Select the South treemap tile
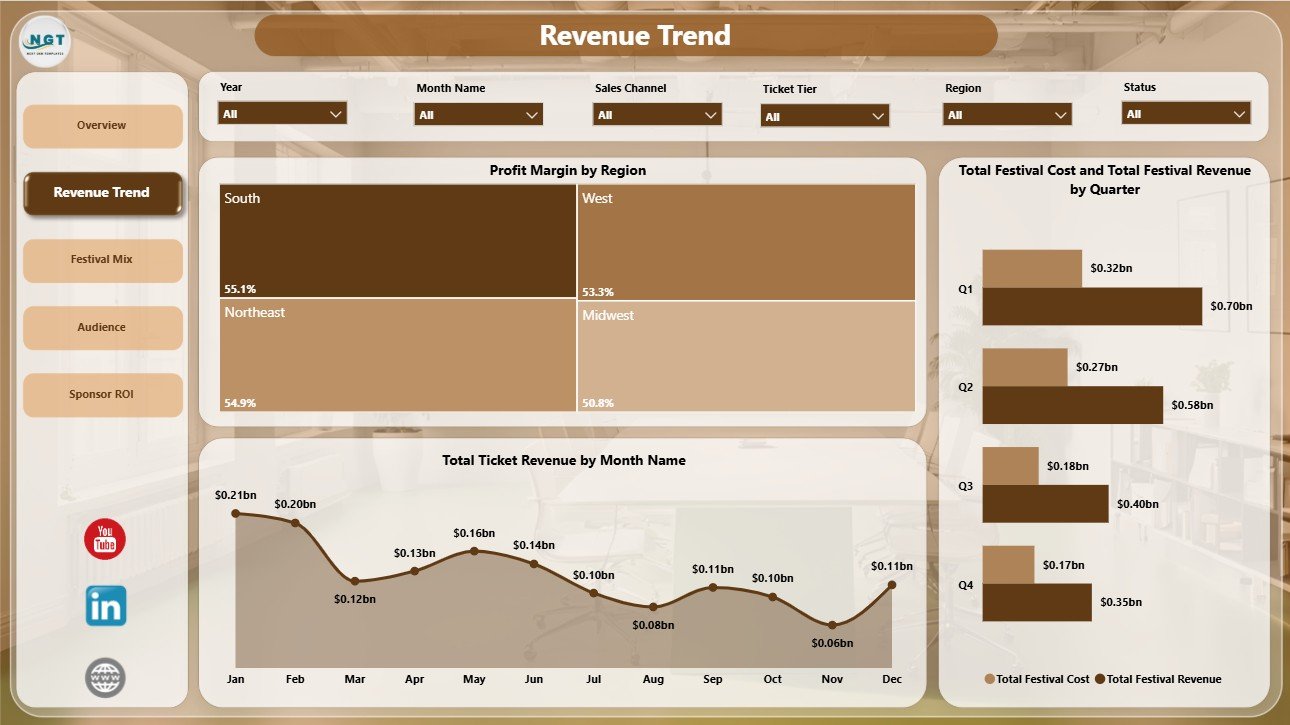Viewport: 1290px width, 725px height. click(398, 241)
